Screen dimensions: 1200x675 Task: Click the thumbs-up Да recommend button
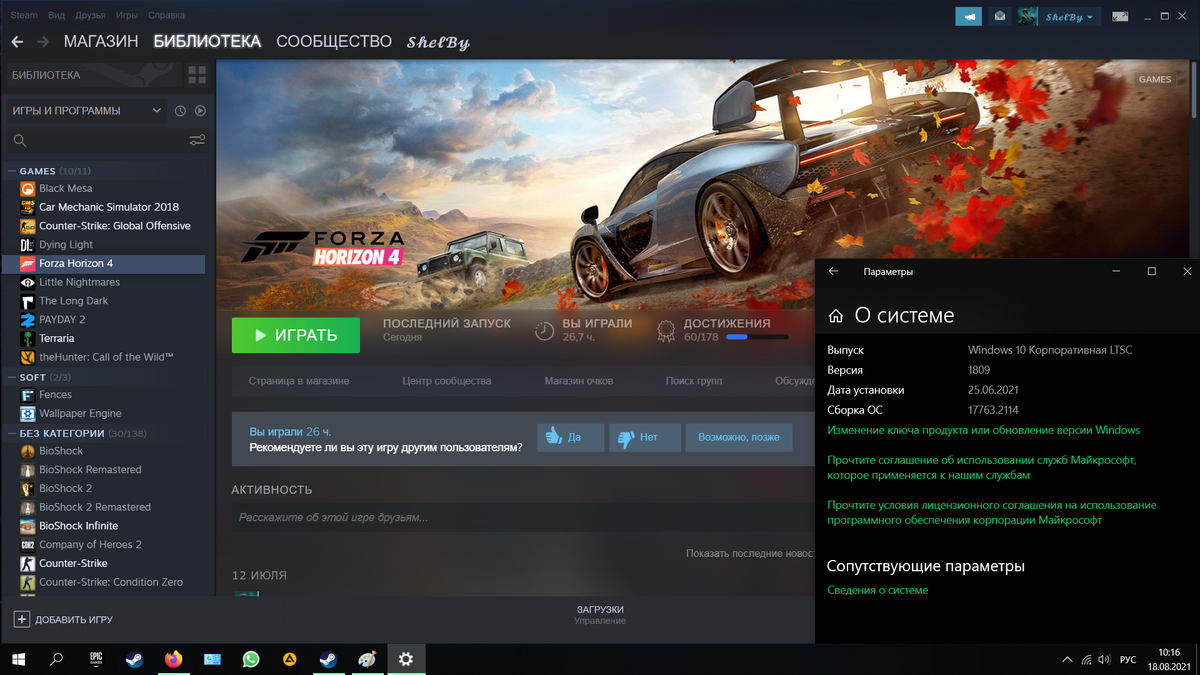click(571, 437)
